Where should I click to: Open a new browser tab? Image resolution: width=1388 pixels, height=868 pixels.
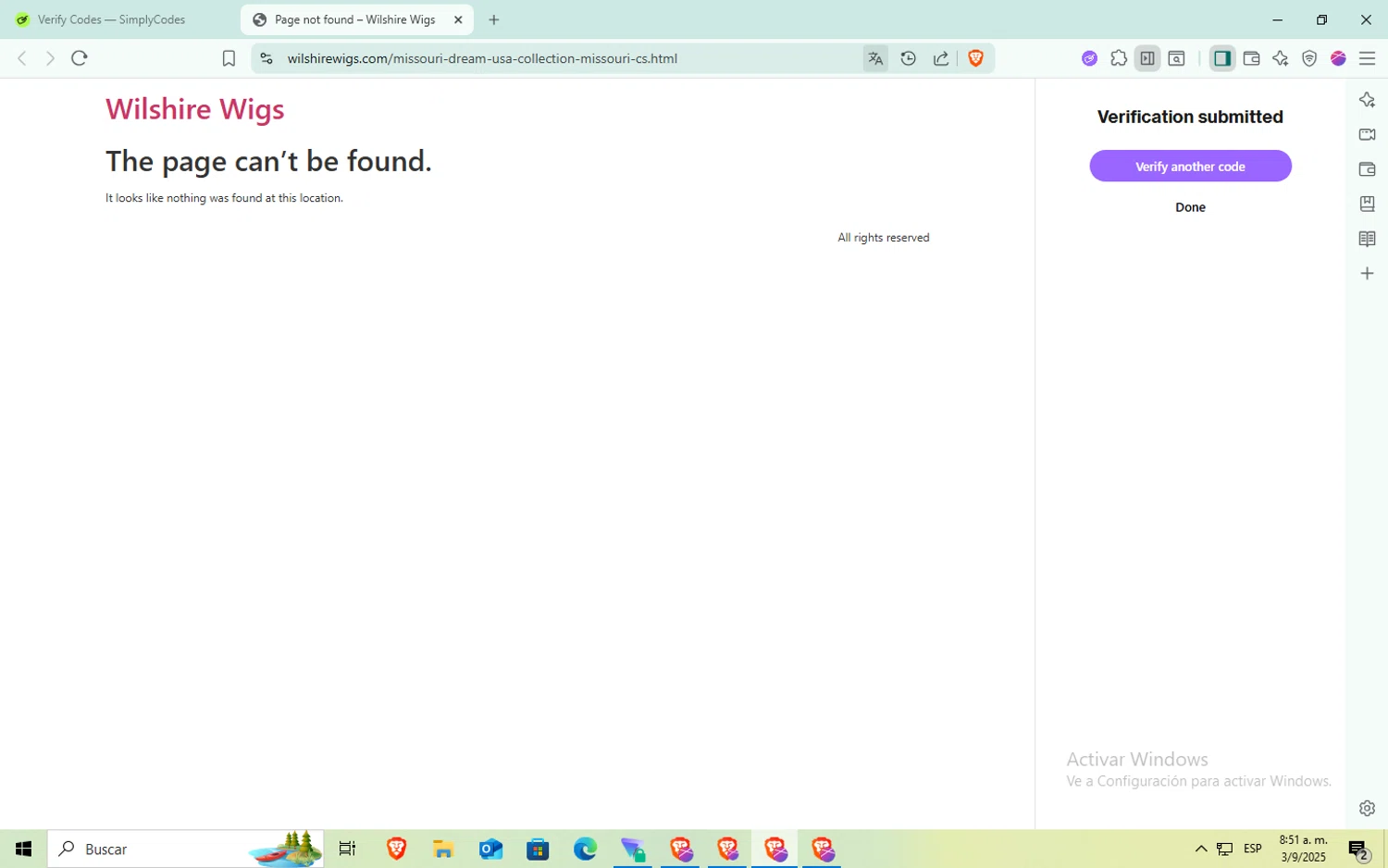(x=494, y=19)
